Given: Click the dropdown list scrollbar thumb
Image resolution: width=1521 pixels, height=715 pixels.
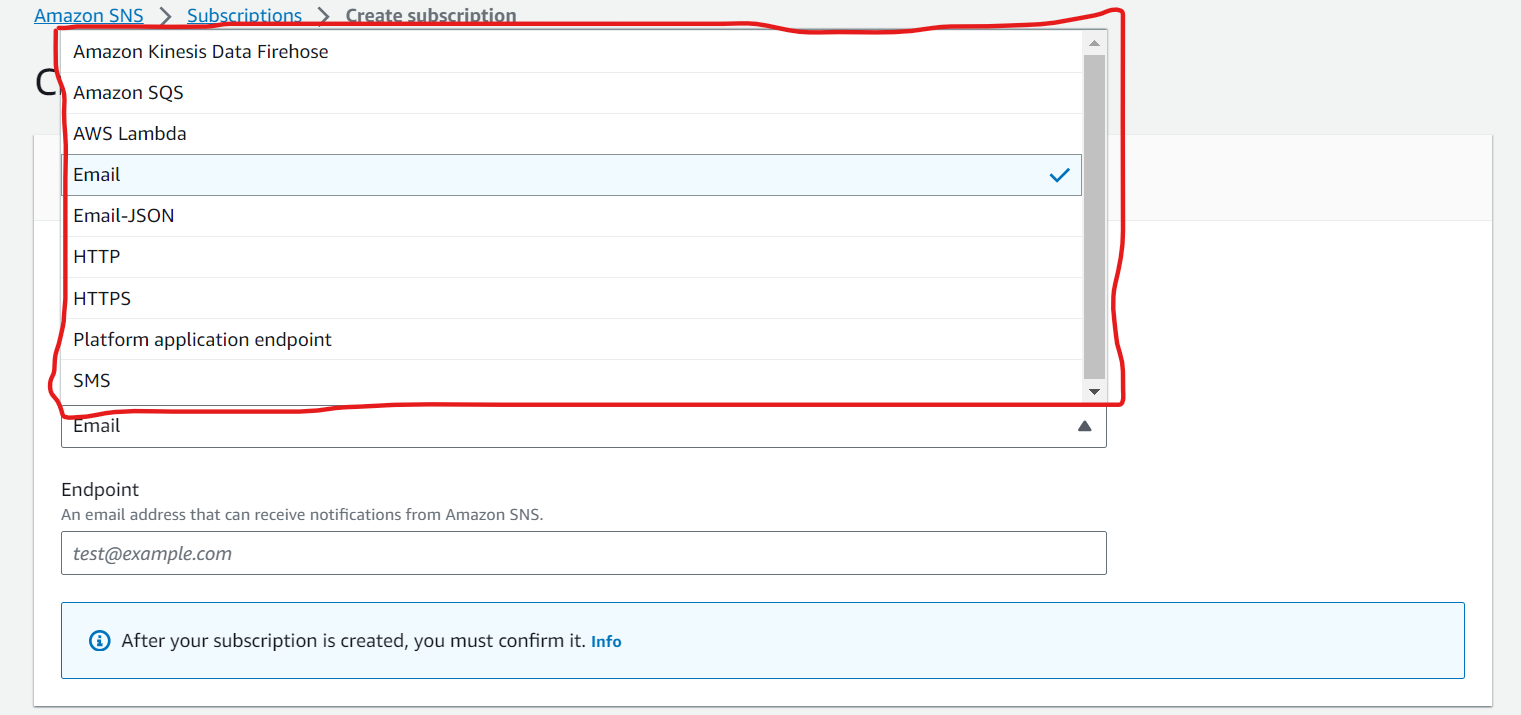Looking at the screenshot, I should pos(1094,217).
